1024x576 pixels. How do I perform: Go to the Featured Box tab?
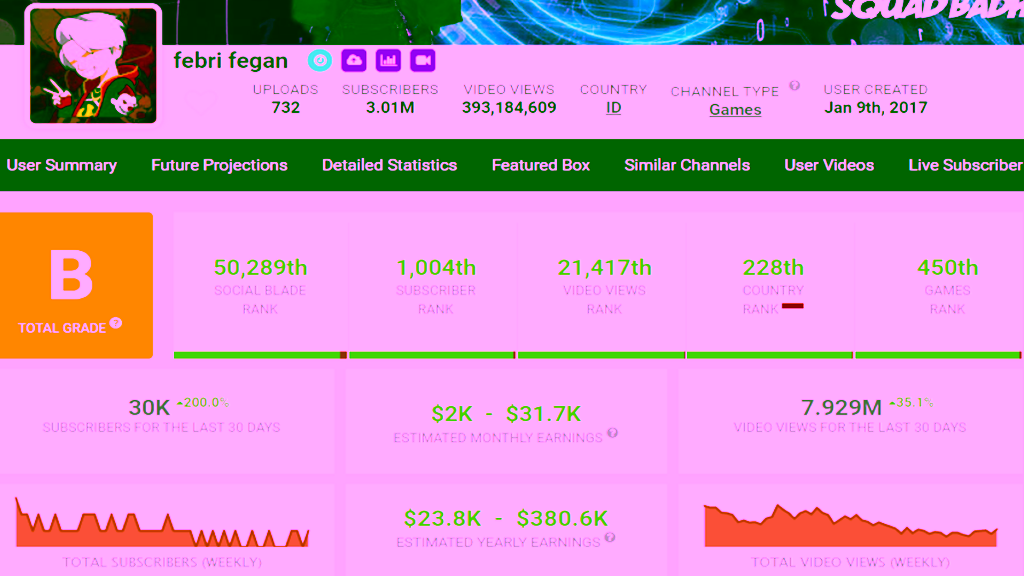tap(541, 165)
